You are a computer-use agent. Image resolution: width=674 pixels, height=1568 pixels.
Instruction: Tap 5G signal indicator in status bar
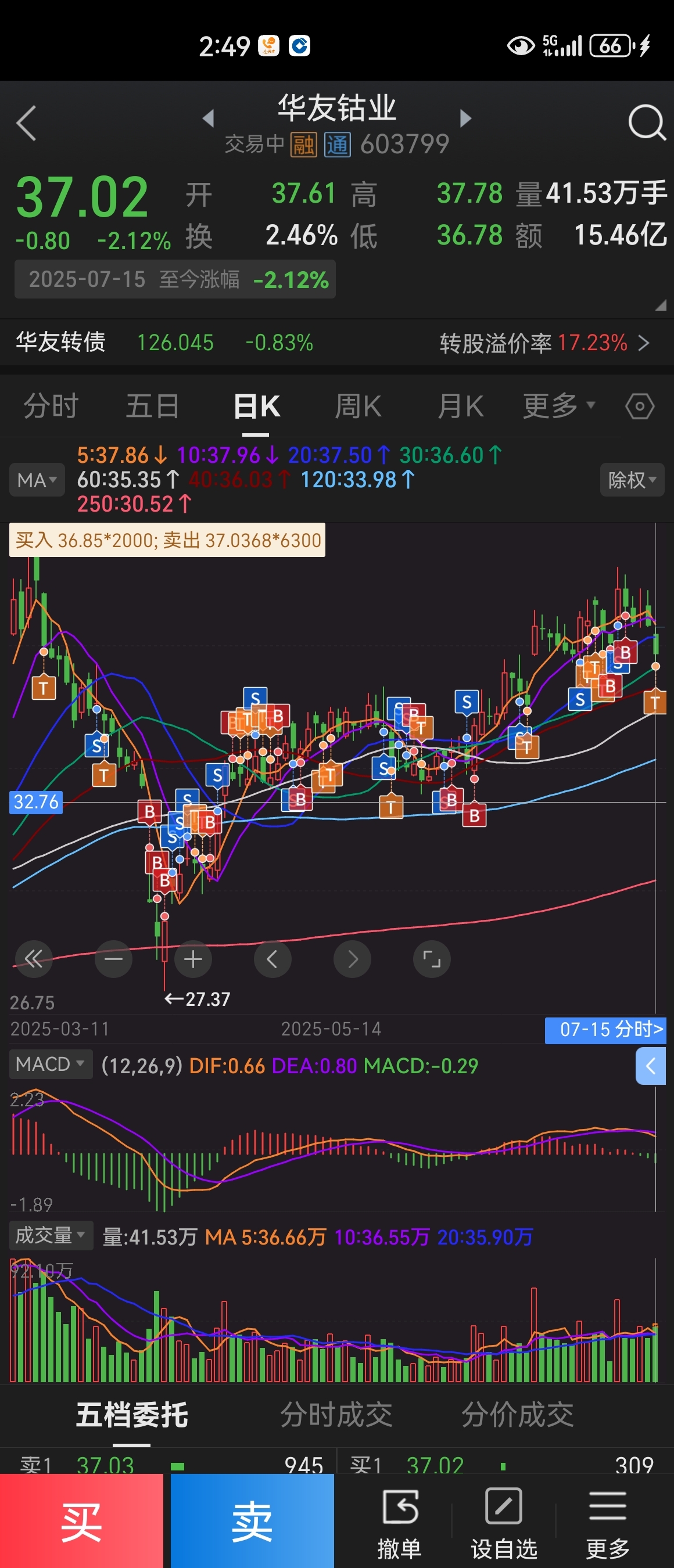(562, 46)
